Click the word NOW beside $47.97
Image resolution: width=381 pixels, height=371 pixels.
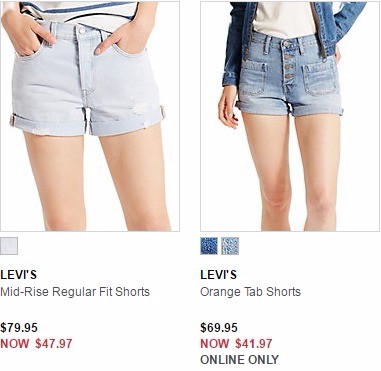(x=15, y=343)
